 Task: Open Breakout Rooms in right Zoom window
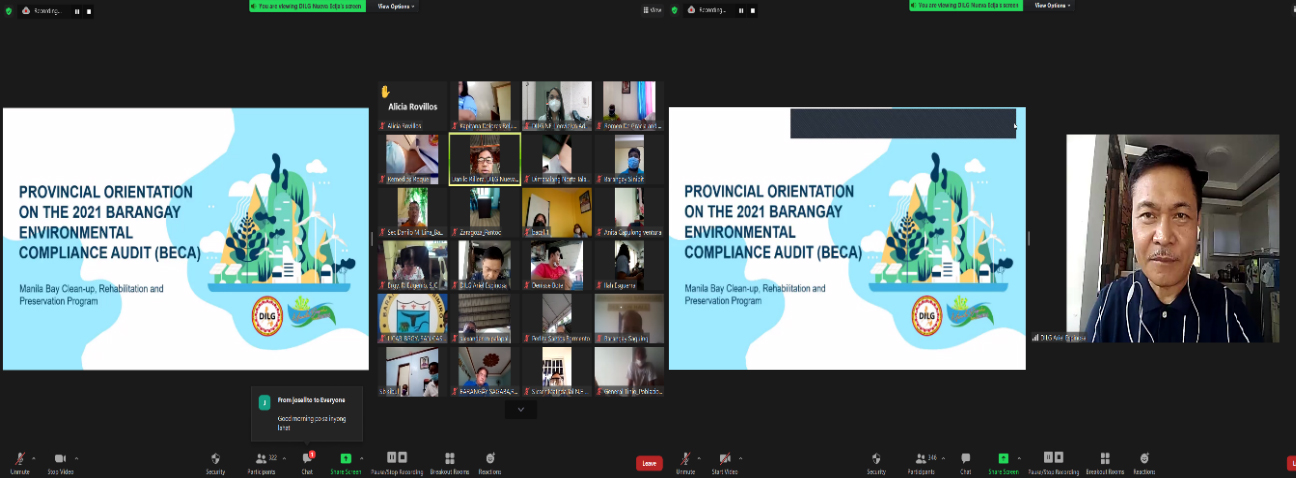1105,461
